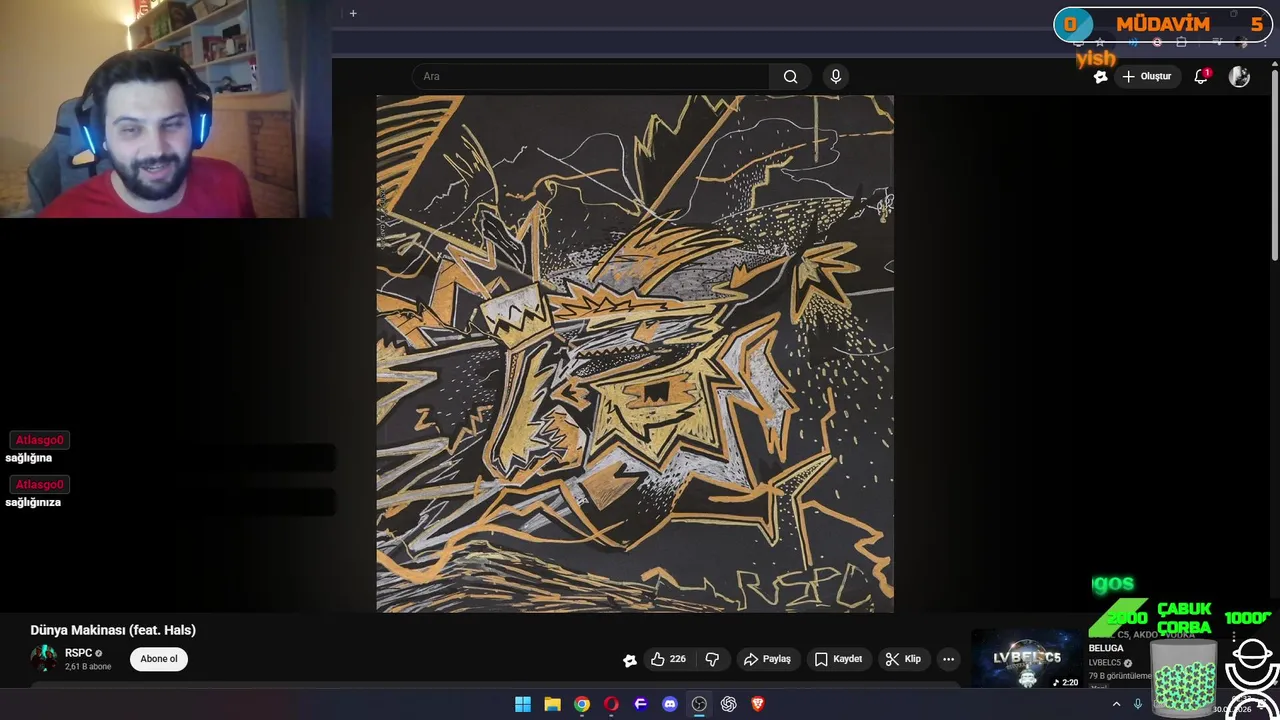
Task: Click the Paylaş share button
Action: 767,659
